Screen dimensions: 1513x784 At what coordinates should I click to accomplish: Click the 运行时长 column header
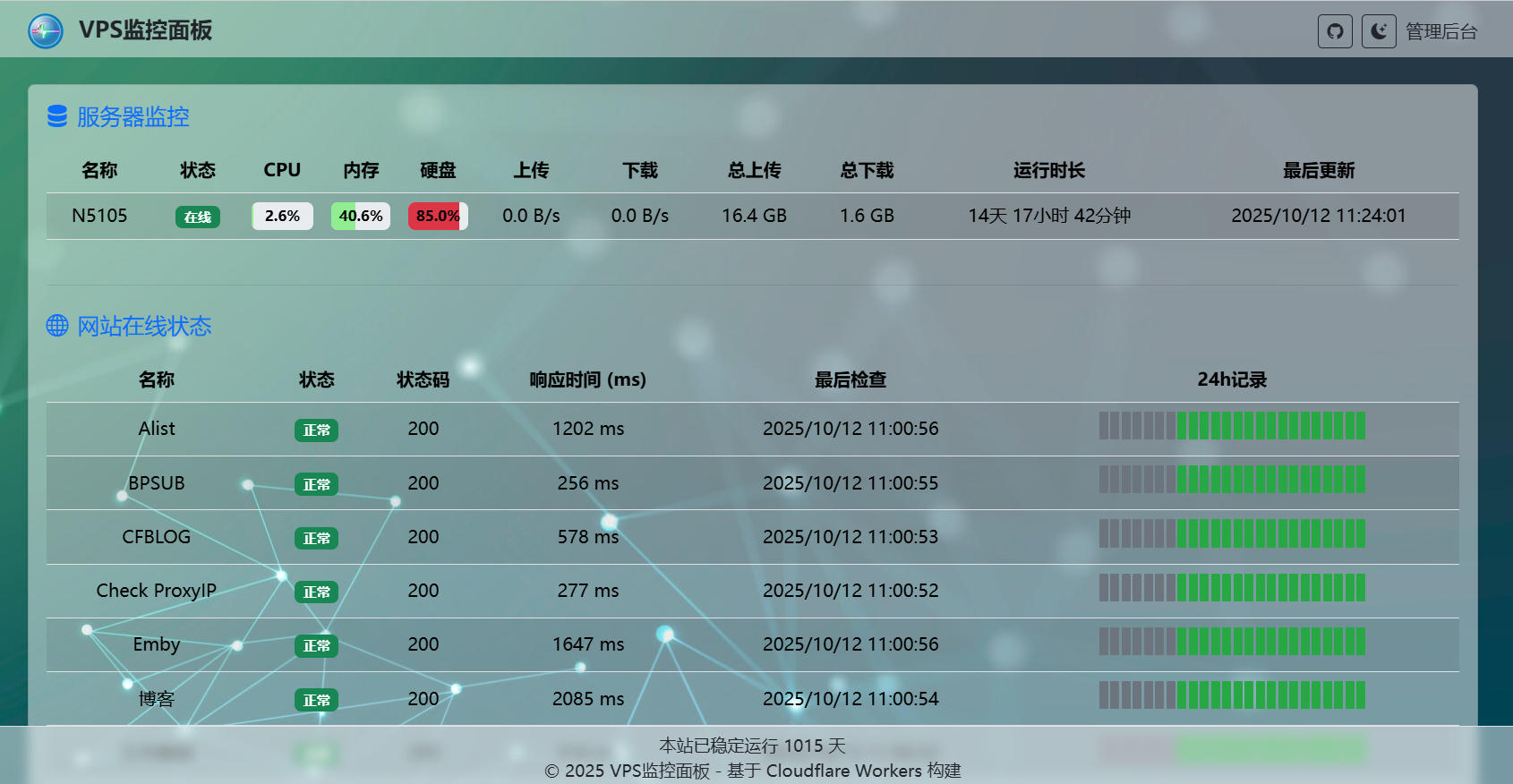click(1048, 170)
